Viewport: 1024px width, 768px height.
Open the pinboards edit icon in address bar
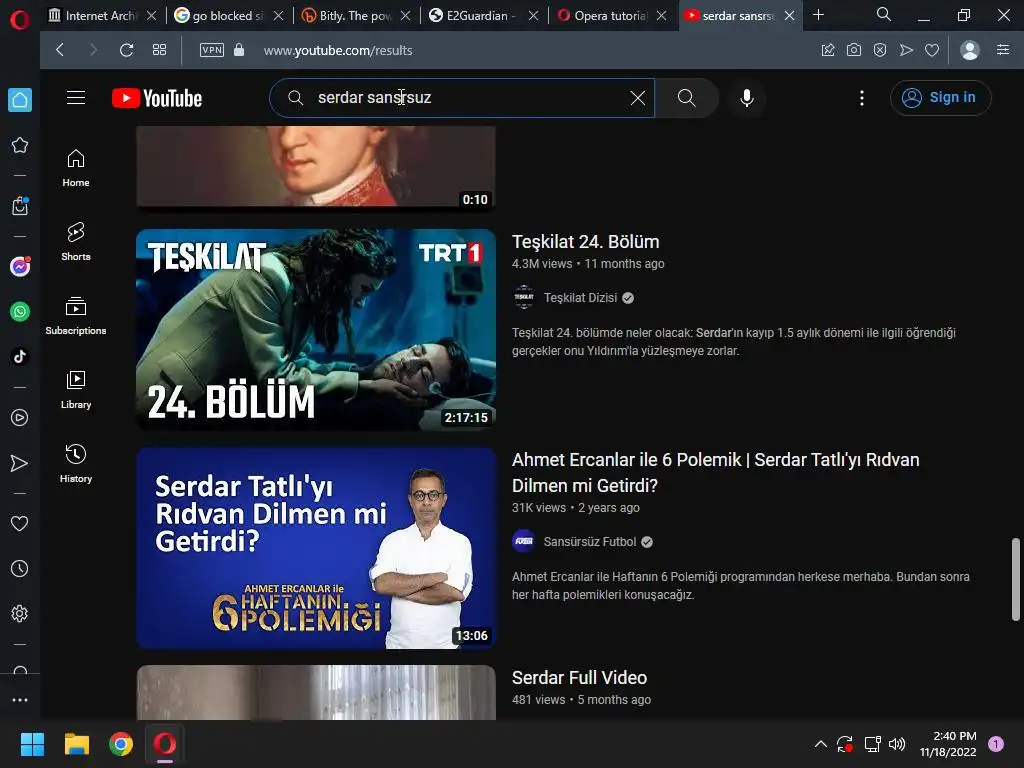[827, 50]
